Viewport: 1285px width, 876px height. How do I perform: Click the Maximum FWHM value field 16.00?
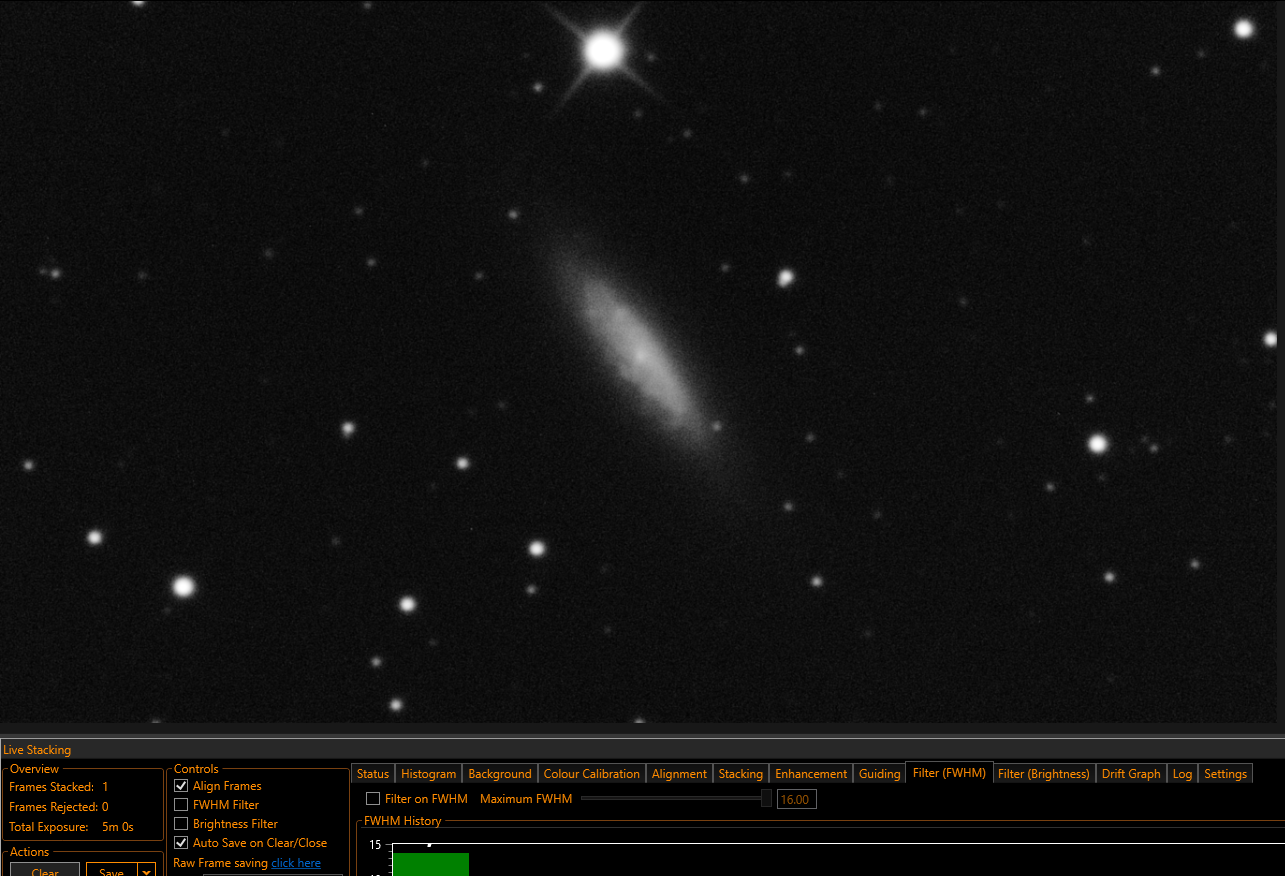click(x=796, y=799)
